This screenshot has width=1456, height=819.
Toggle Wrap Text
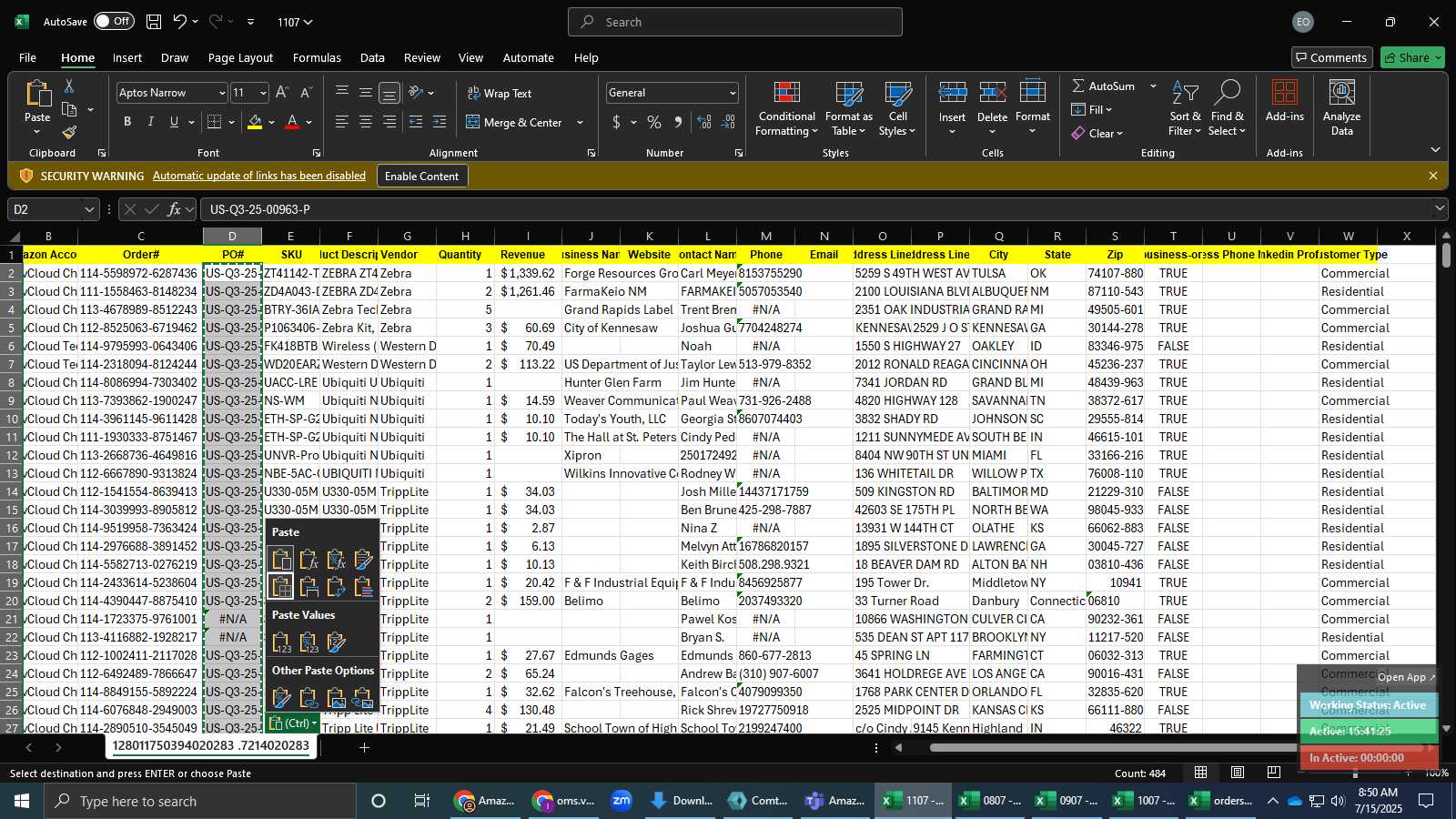click(499, 93)
